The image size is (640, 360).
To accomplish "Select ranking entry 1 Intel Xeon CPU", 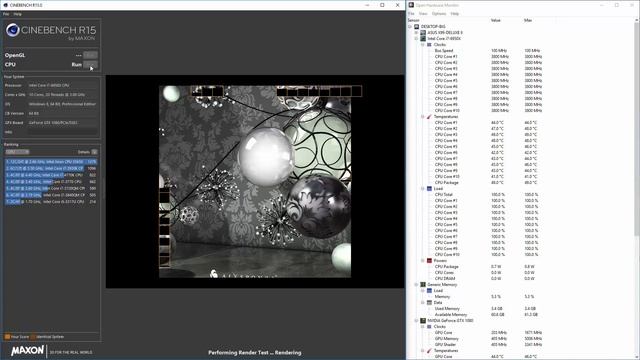I will pos(51,162).
